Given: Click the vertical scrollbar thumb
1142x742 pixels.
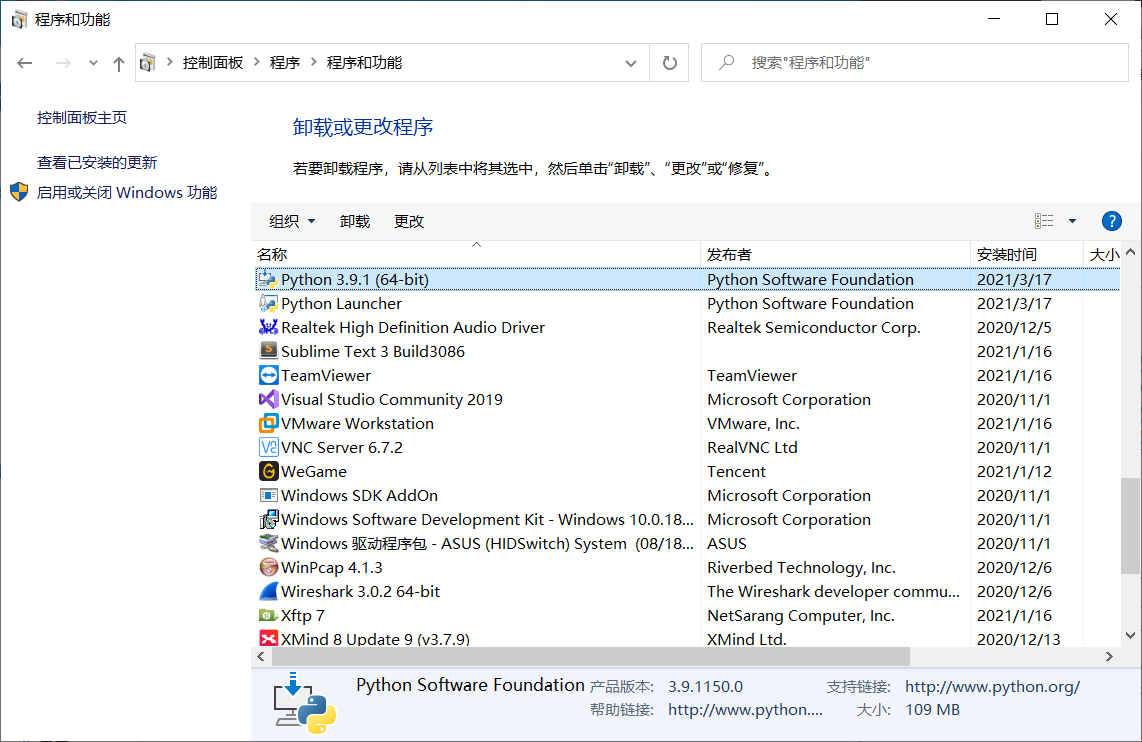Looking at the screenshot, I should (1130, 525).
